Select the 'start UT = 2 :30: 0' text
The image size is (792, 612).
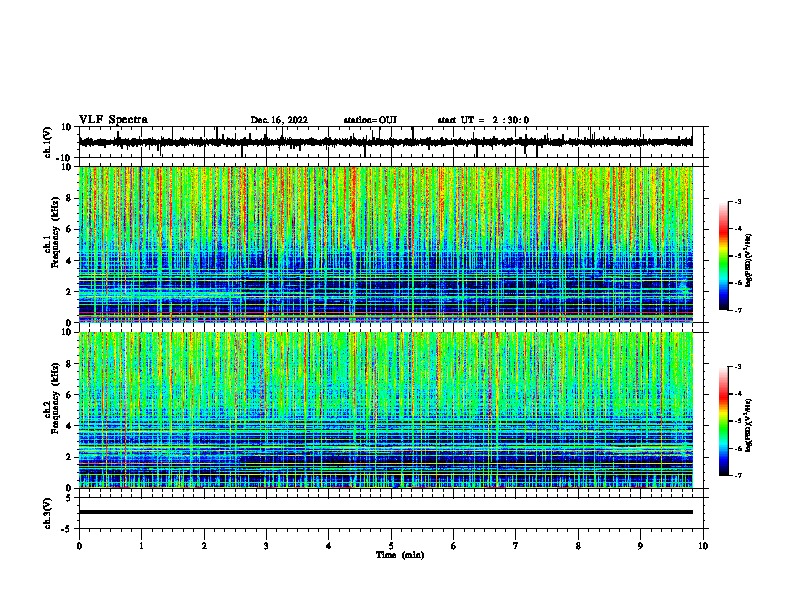(x=483, y=120)
